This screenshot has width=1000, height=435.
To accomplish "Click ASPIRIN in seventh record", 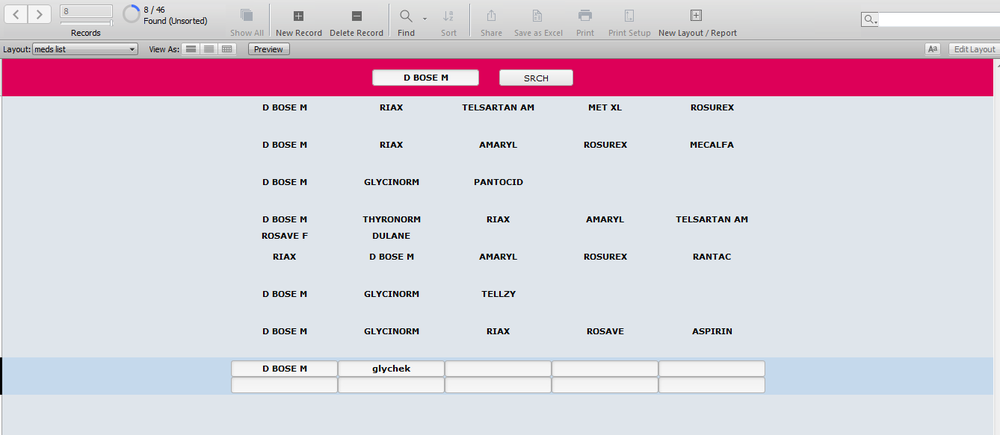I will coord(712,332).
